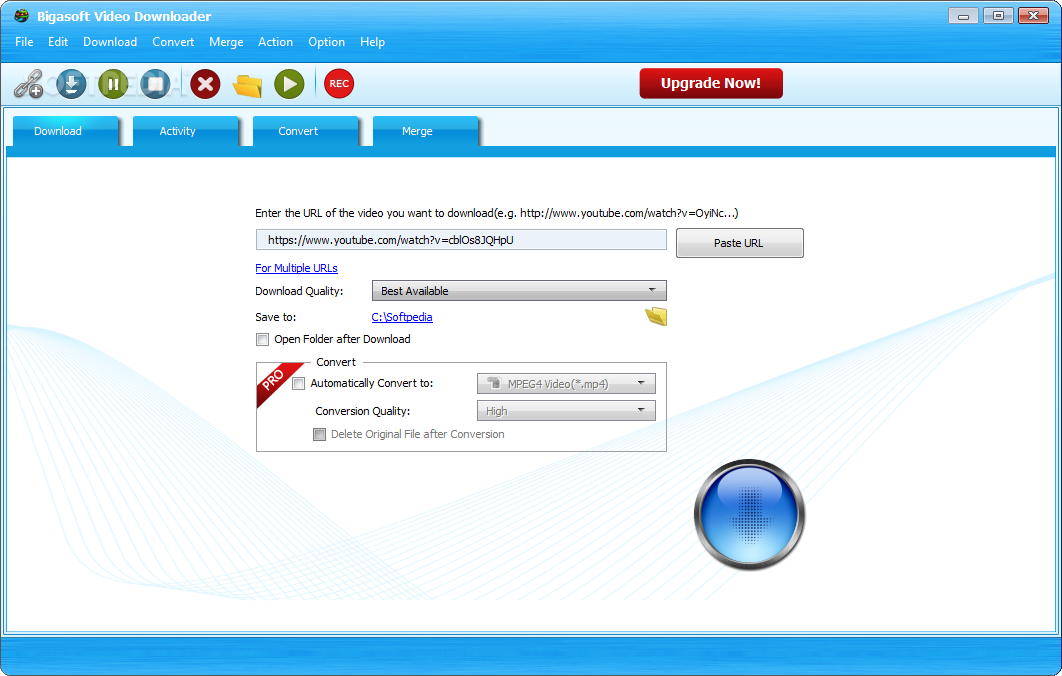Open the output folder from the toolbar
Viewport: 1062px width, 676px height.
tap(247, 85)
